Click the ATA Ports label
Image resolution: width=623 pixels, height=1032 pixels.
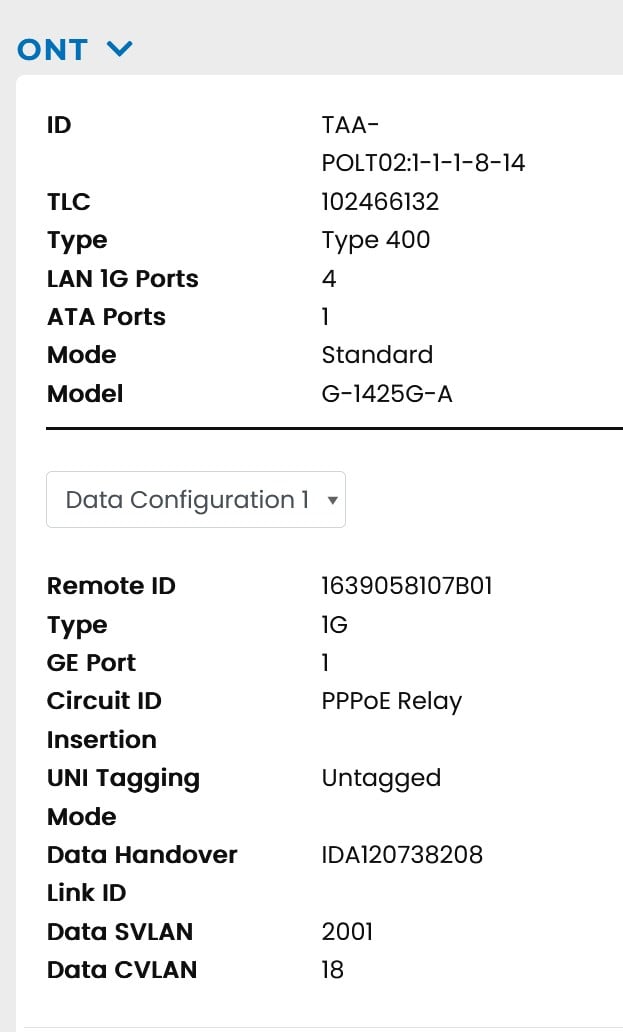point(106,317)
